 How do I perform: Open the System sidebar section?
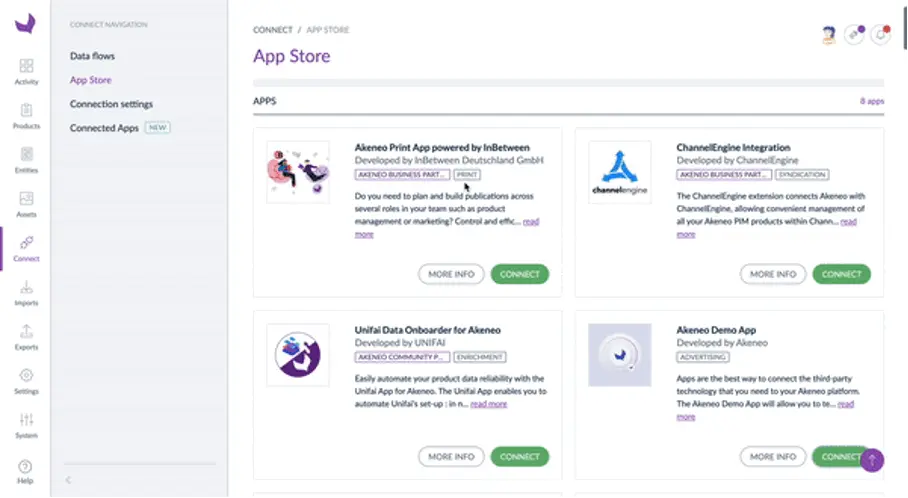tap(26, 424)
